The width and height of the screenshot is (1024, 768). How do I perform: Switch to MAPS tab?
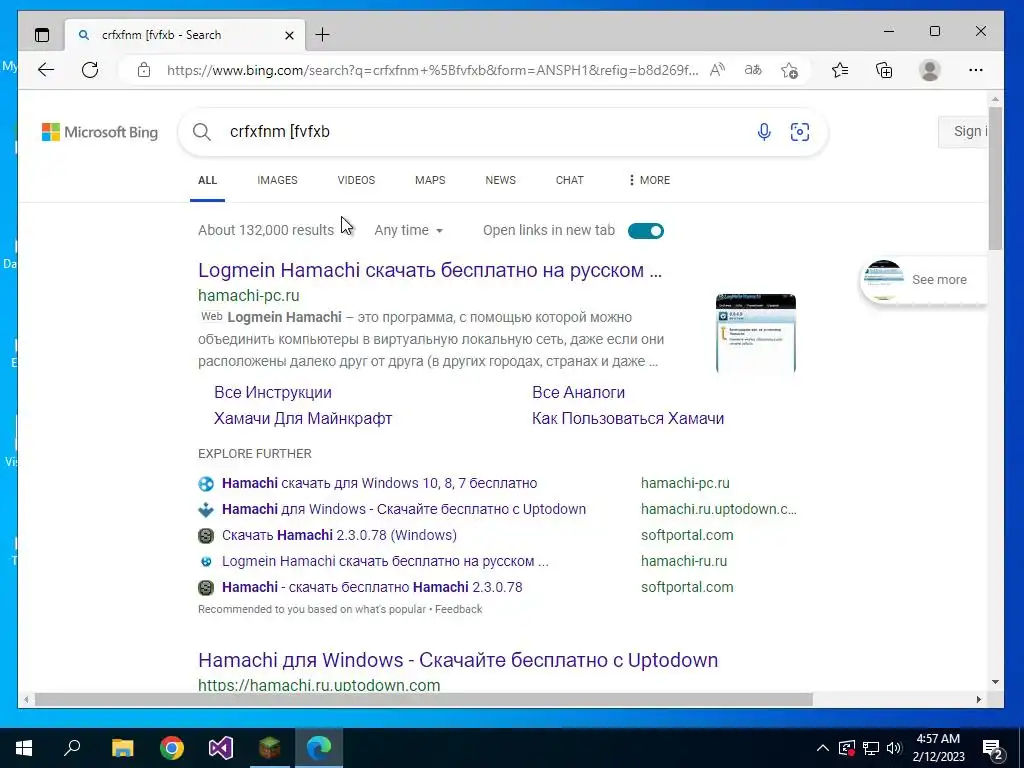430,180
